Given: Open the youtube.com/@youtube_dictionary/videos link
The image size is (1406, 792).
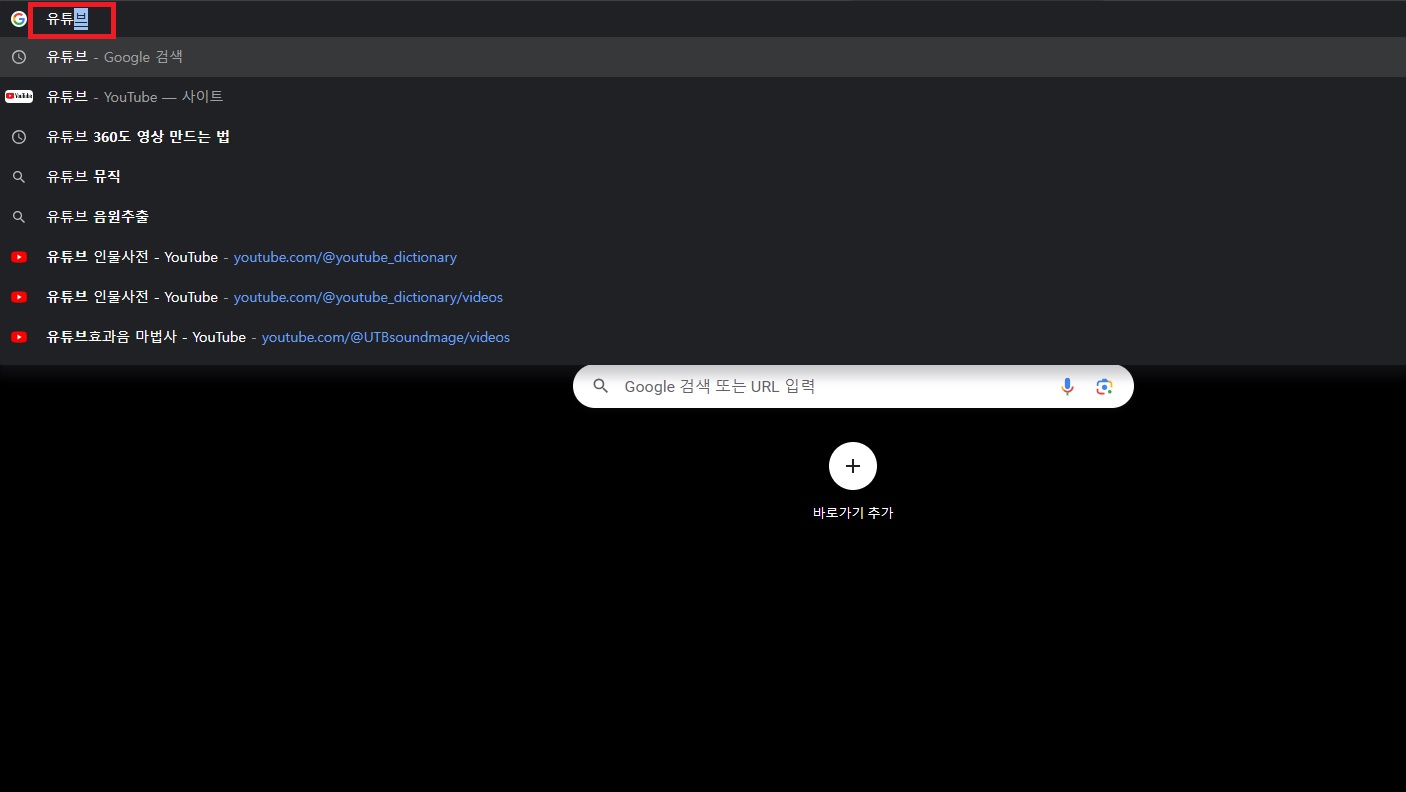Looking at the screenshot, I should pyautogui.click(x=368, y=297).
